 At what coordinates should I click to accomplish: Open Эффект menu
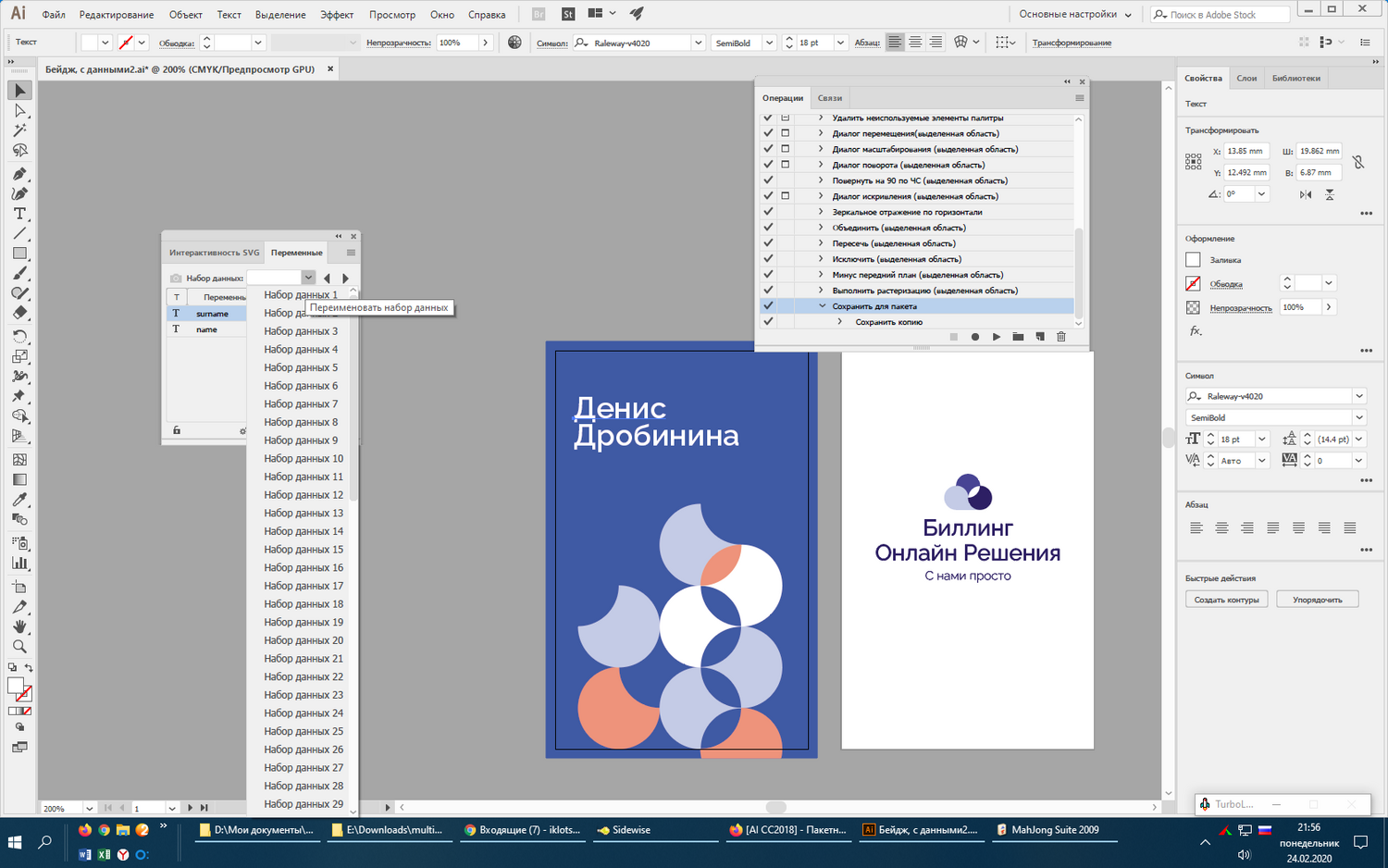pos(337,15)
